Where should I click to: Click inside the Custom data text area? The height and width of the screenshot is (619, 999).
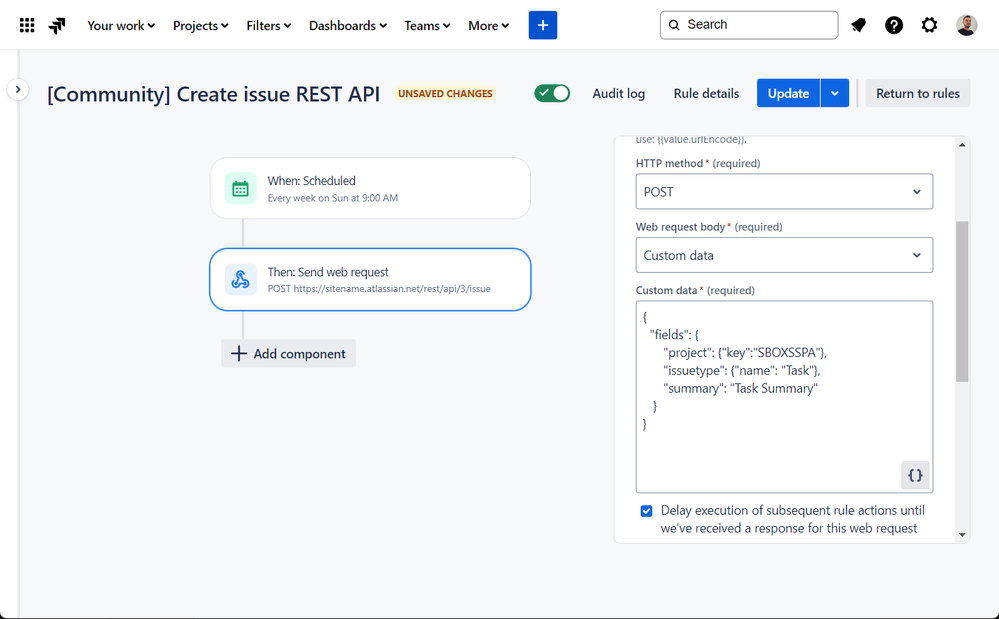784,397
